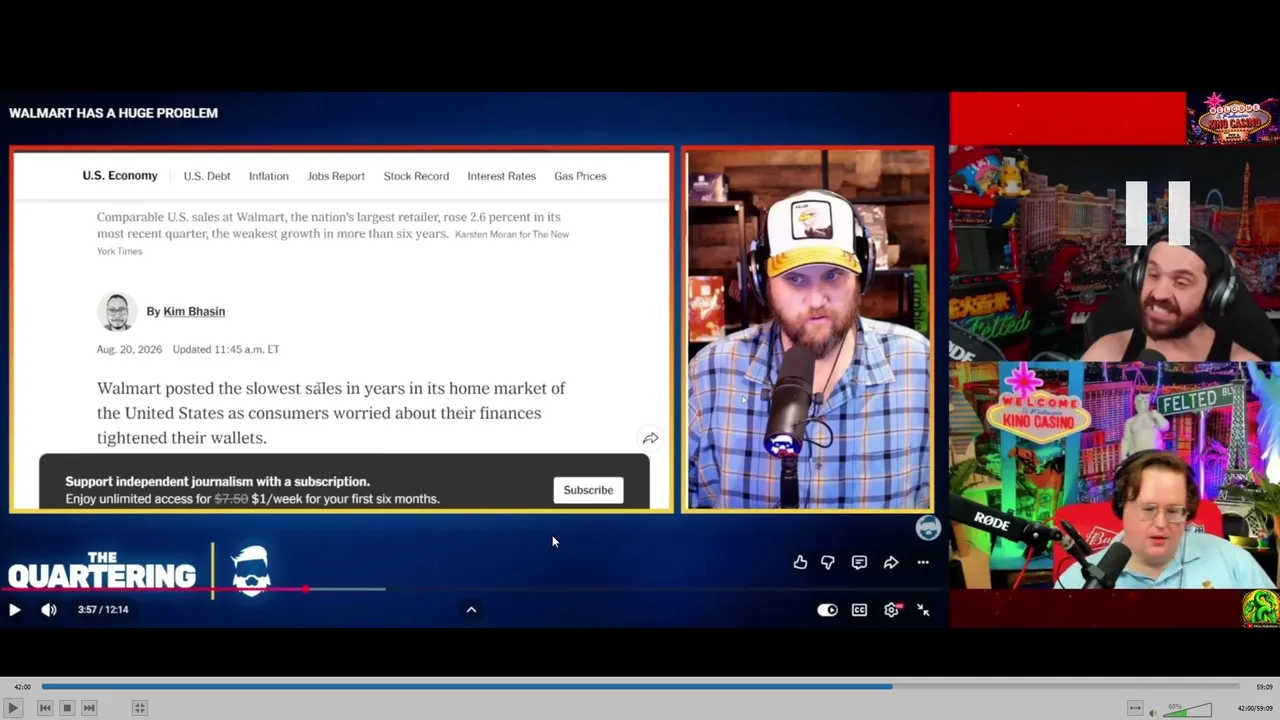Open the Stock Record tab

tap(416, 176)
